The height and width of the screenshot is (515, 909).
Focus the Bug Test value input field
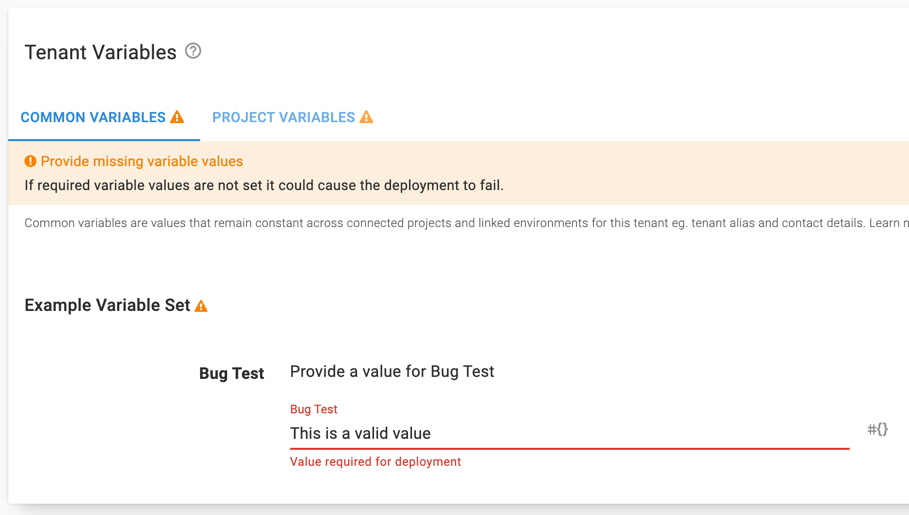[569, 433]
